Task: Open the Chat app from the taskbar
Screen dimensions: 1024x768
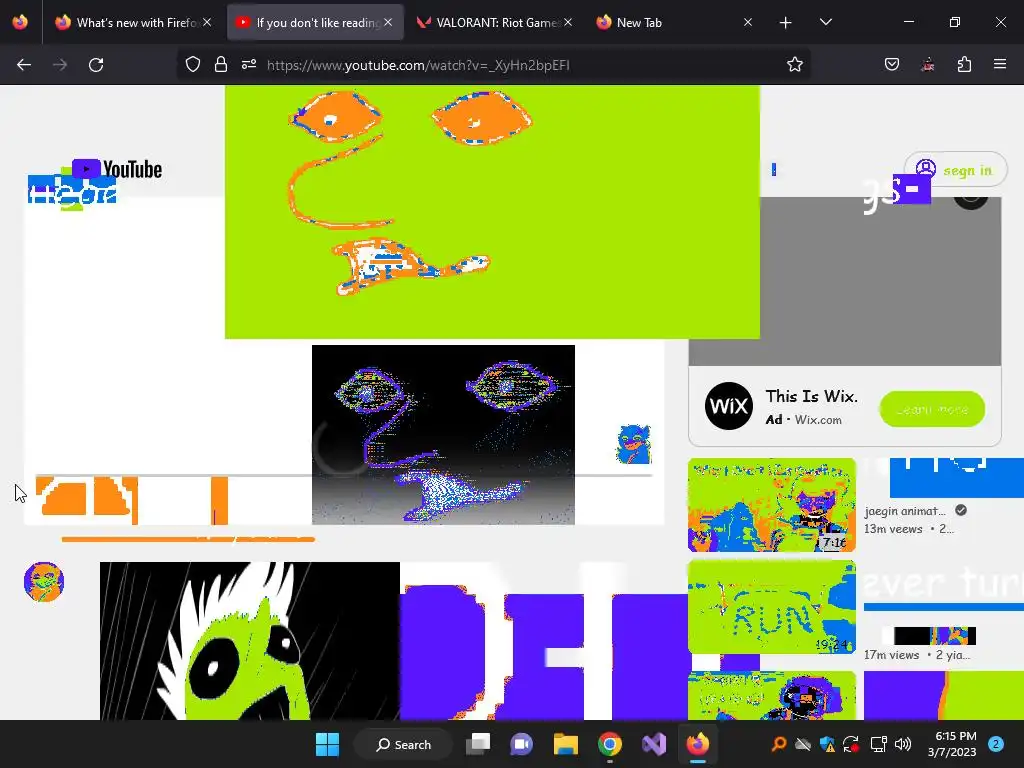Action: (521, 744)
